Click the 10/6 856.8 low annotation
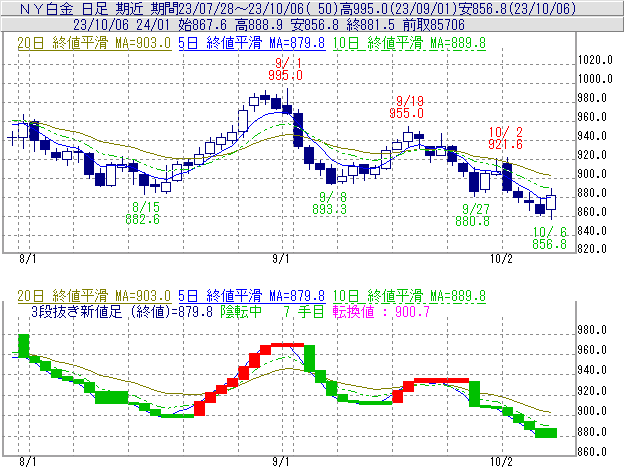Viewport: 624px width, 475px height. pos(550,238)
